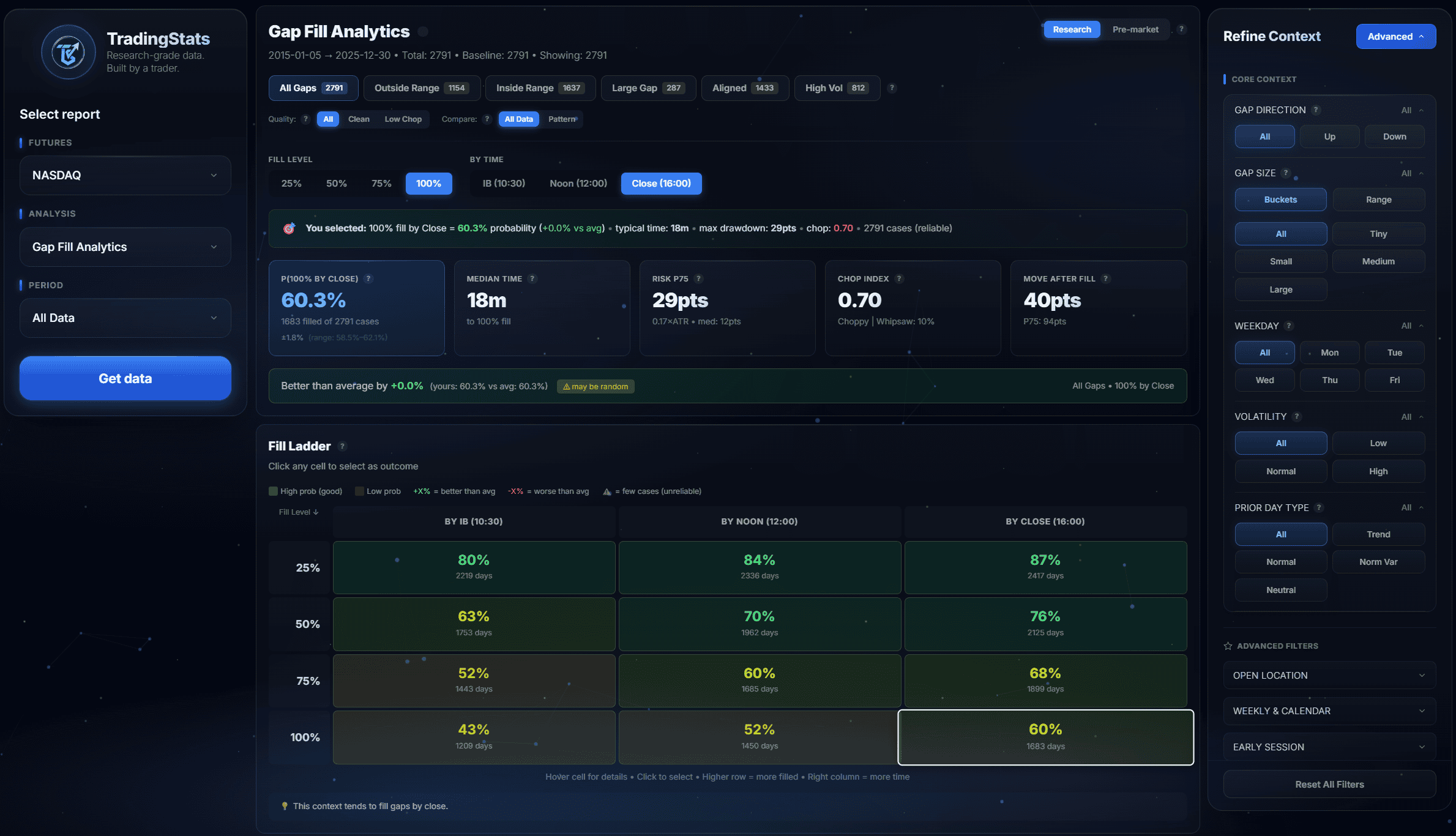
Task: Click help icon beside Pre-market toggle
Action: click(x=1181, y=29)
